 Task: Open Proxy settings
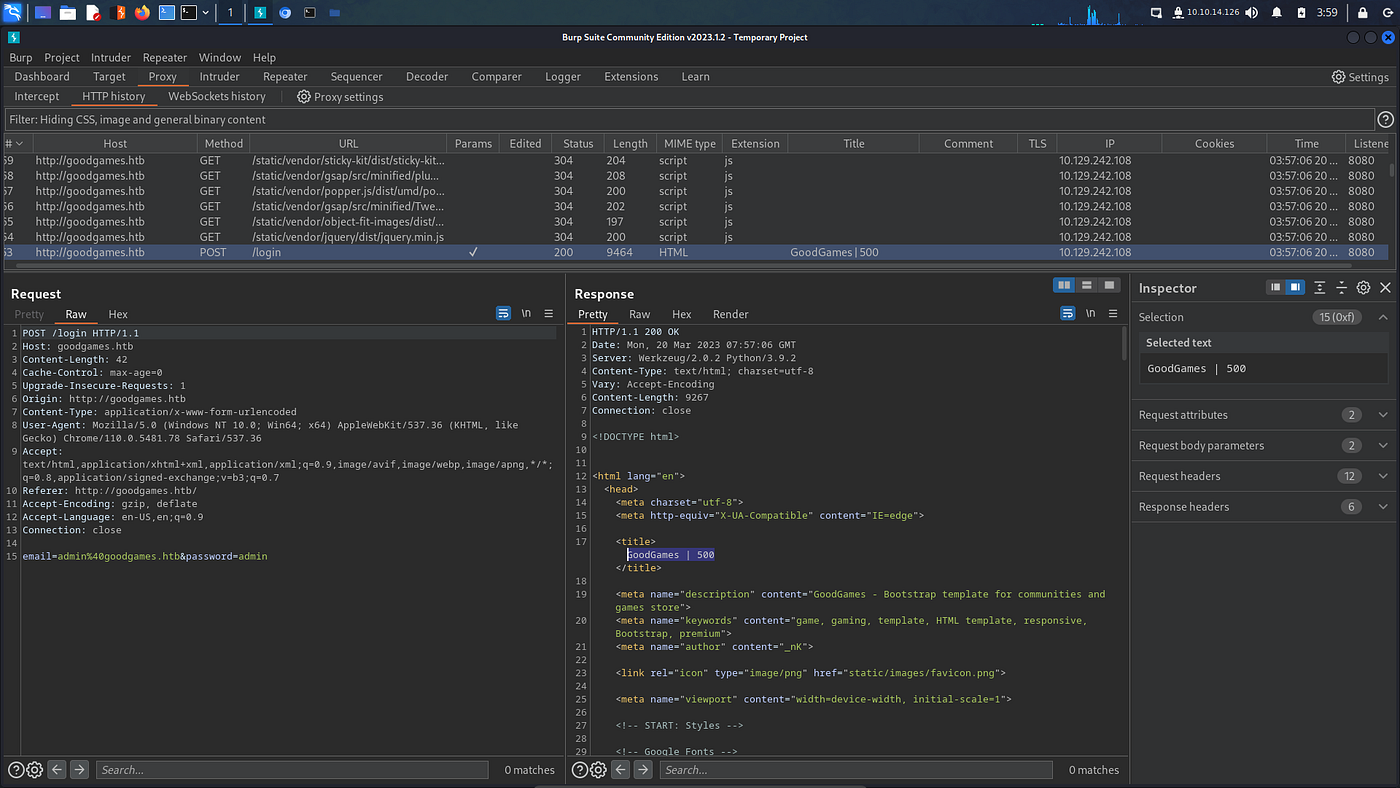pyautogui.click(x=340, y=97)
